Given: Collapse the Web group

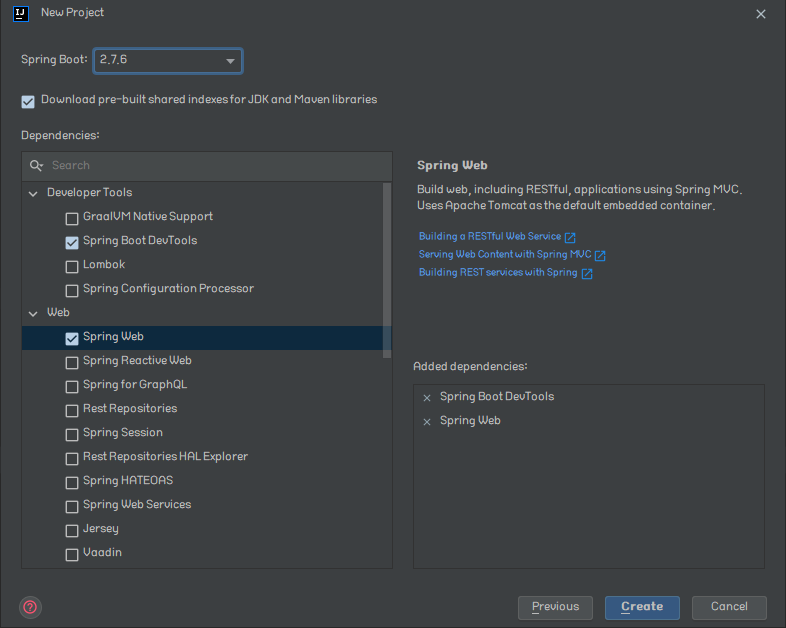Looking at the screenshot, I should tap(33, 314).
